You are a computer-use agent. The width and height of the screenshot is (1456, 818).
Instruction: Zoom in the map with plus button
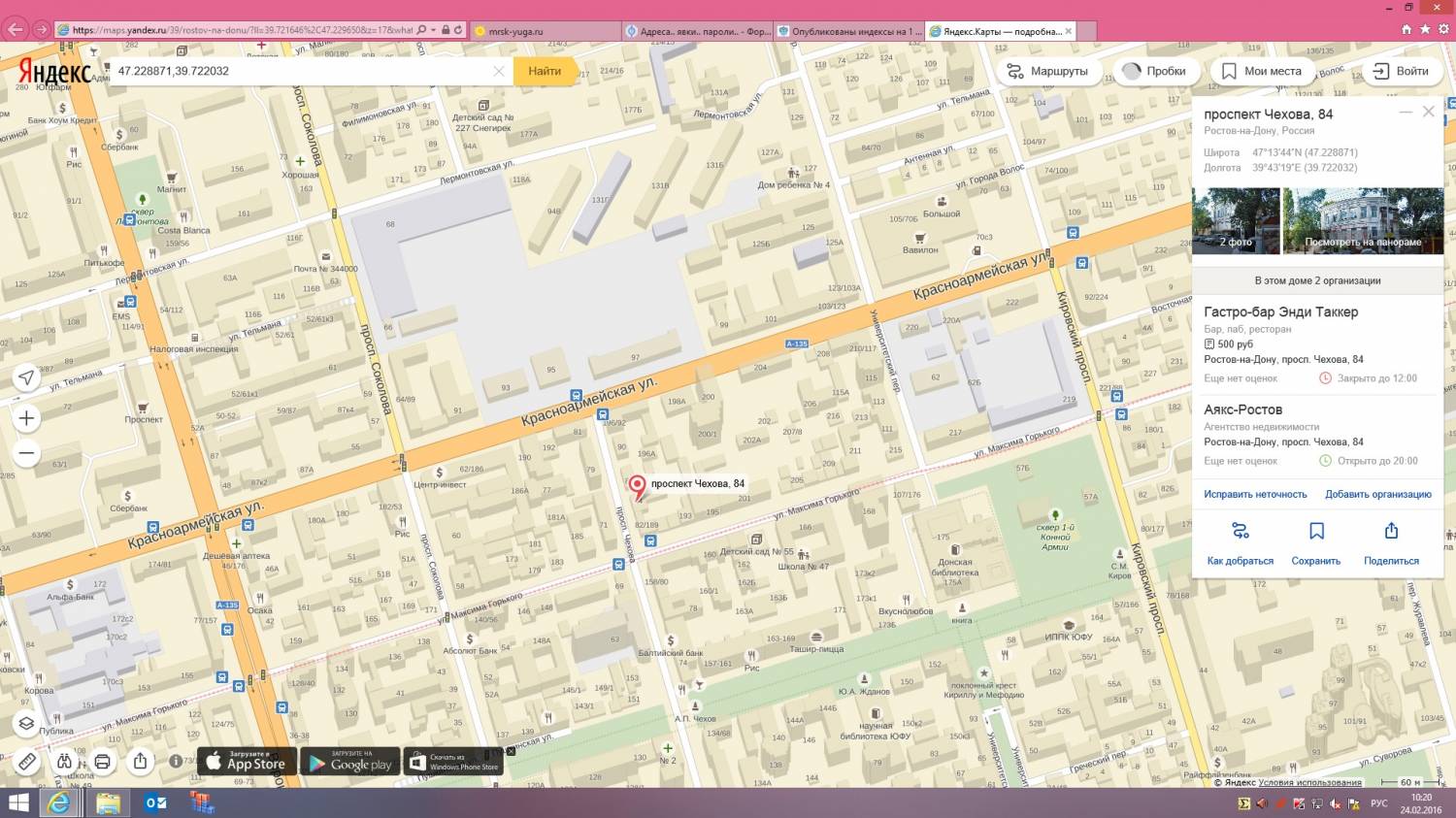[x=26, y=418]
